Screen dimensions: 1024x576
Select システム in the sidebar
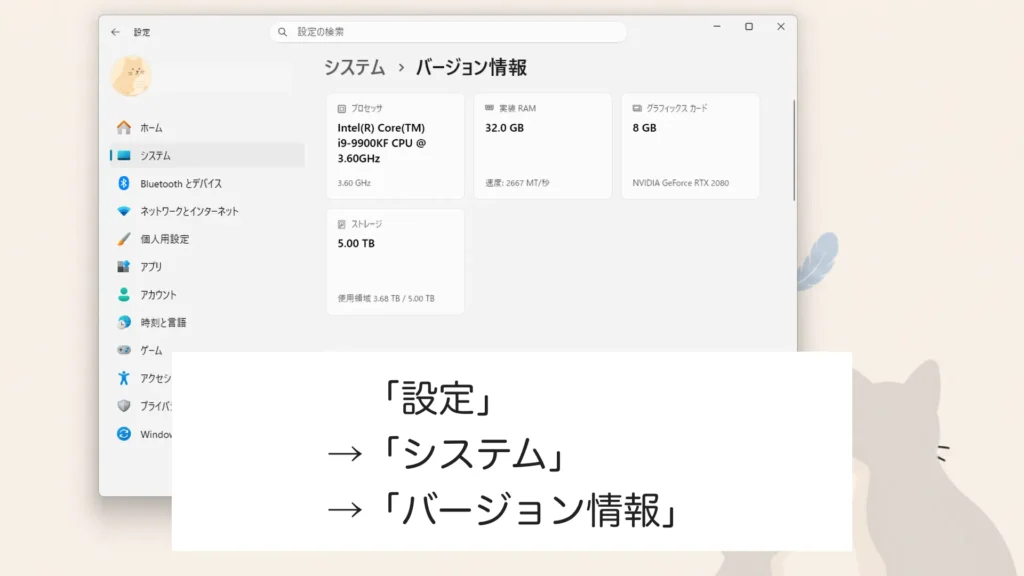pyautogui.click(x=207, y=155)
